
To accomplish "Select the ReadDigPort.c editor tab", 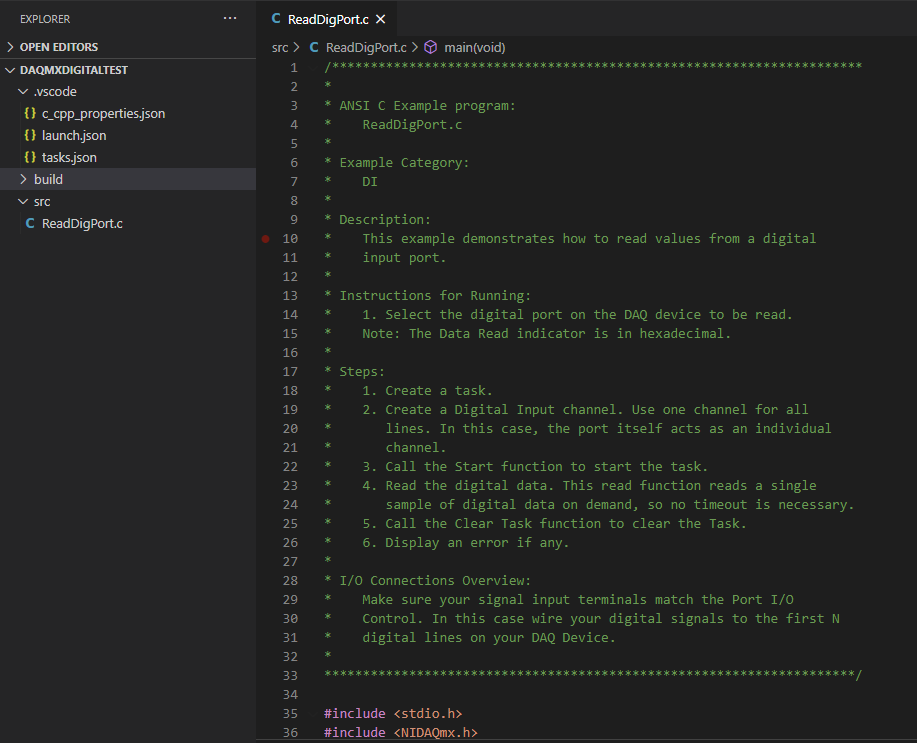I will click(x=326, y=19).
